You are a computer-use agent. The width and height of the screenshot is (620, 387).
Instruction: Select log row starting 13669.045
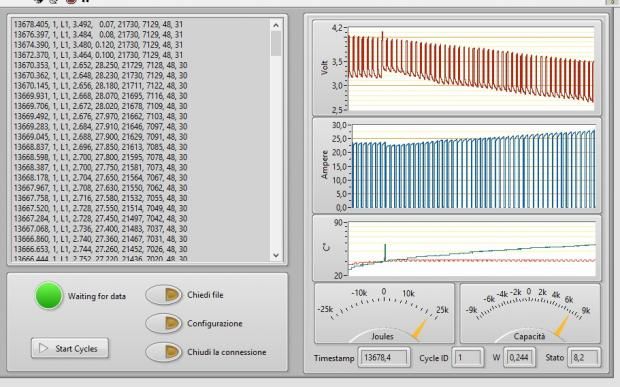pos(100,137)
